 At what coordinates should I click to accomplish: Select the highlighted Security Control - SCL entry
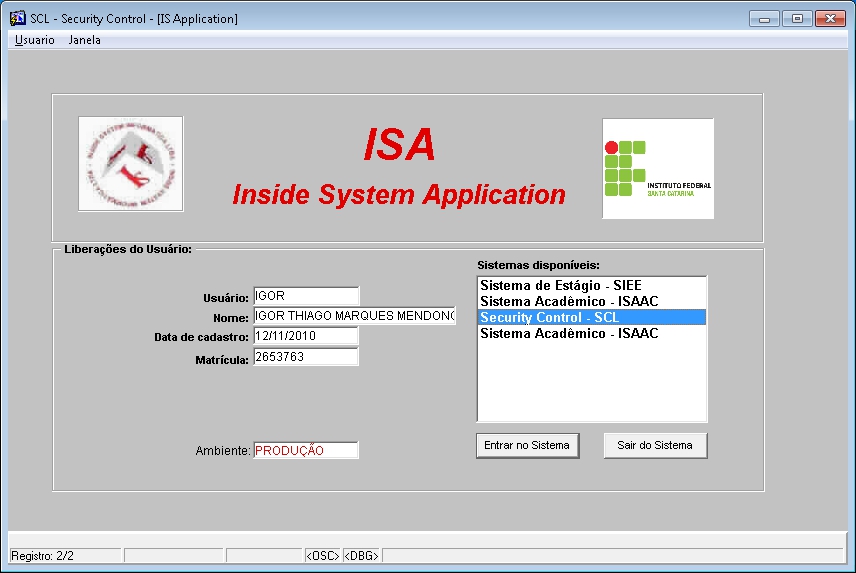click(x=591, y=317)
